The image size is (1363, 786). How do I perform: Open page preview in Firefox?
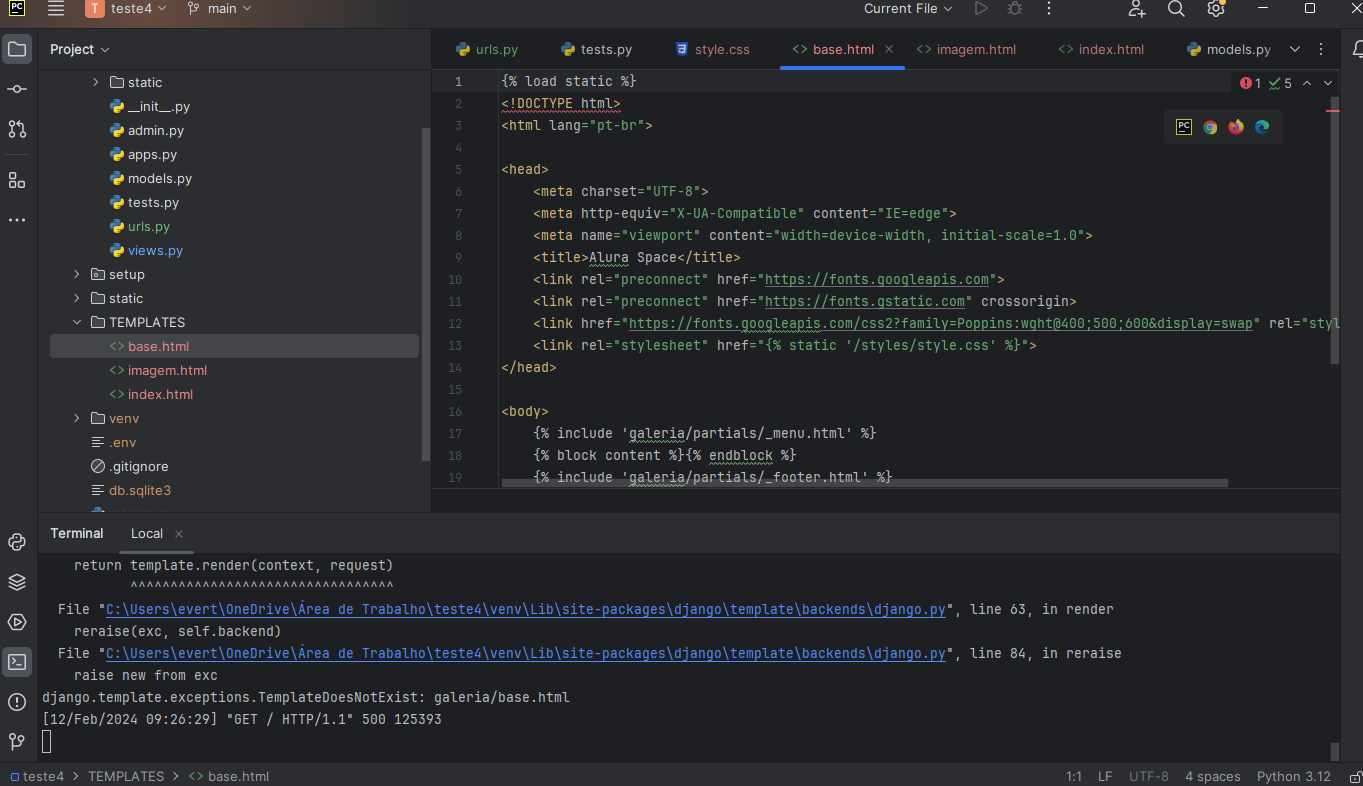point(1236,127)
